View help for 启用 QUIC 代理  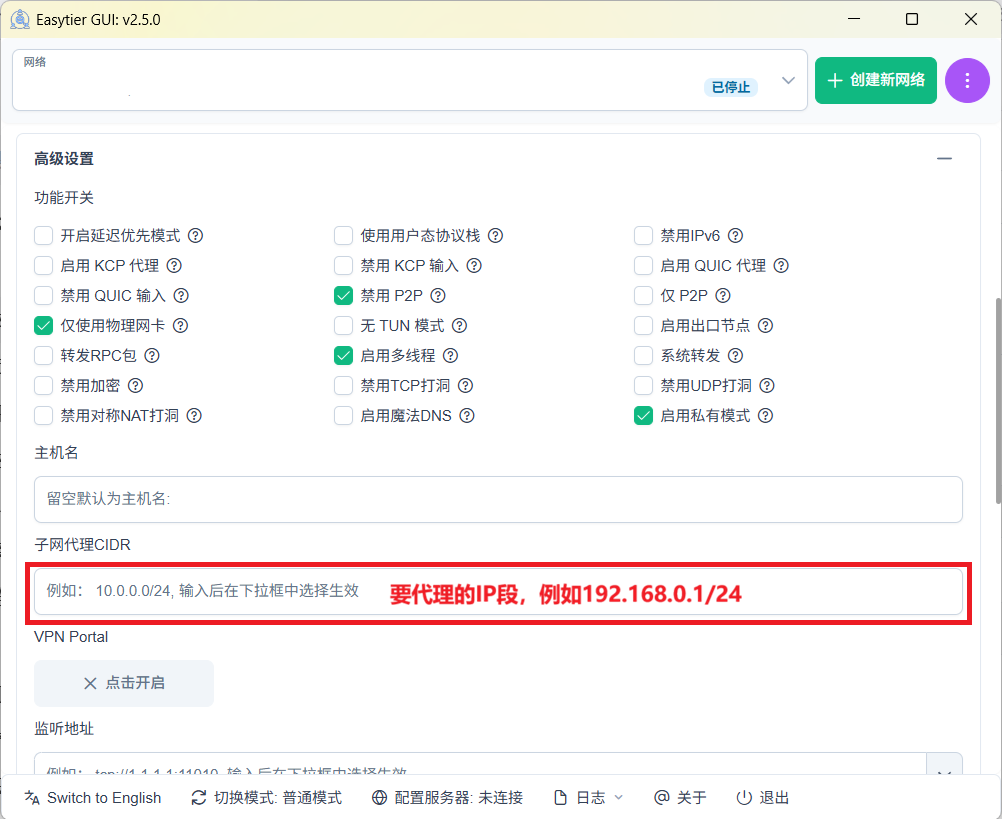(x=781, y=266)
